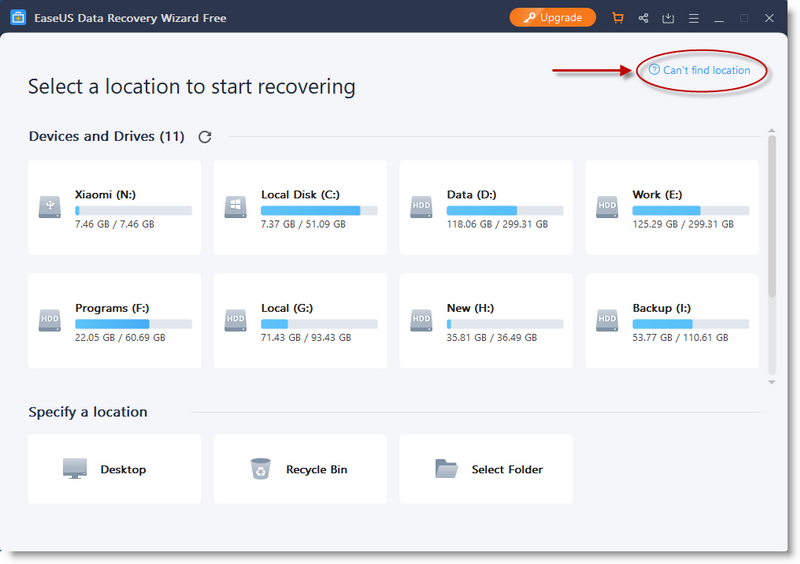Choose Desktop as recovery location
Screen dimensions: 800x564
(115, 469)
